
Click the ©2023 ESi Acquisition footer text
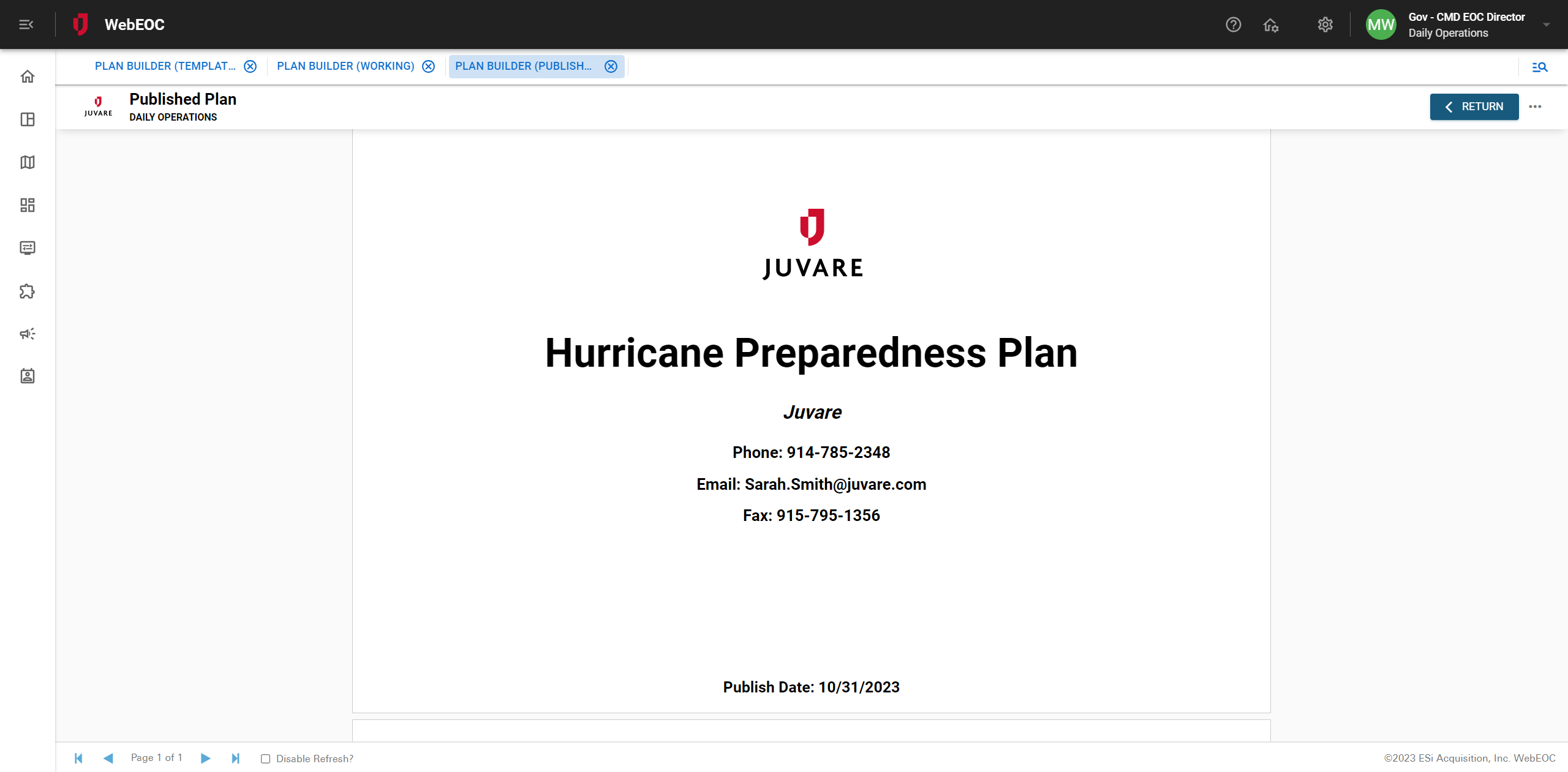(x=1469, y=758)
